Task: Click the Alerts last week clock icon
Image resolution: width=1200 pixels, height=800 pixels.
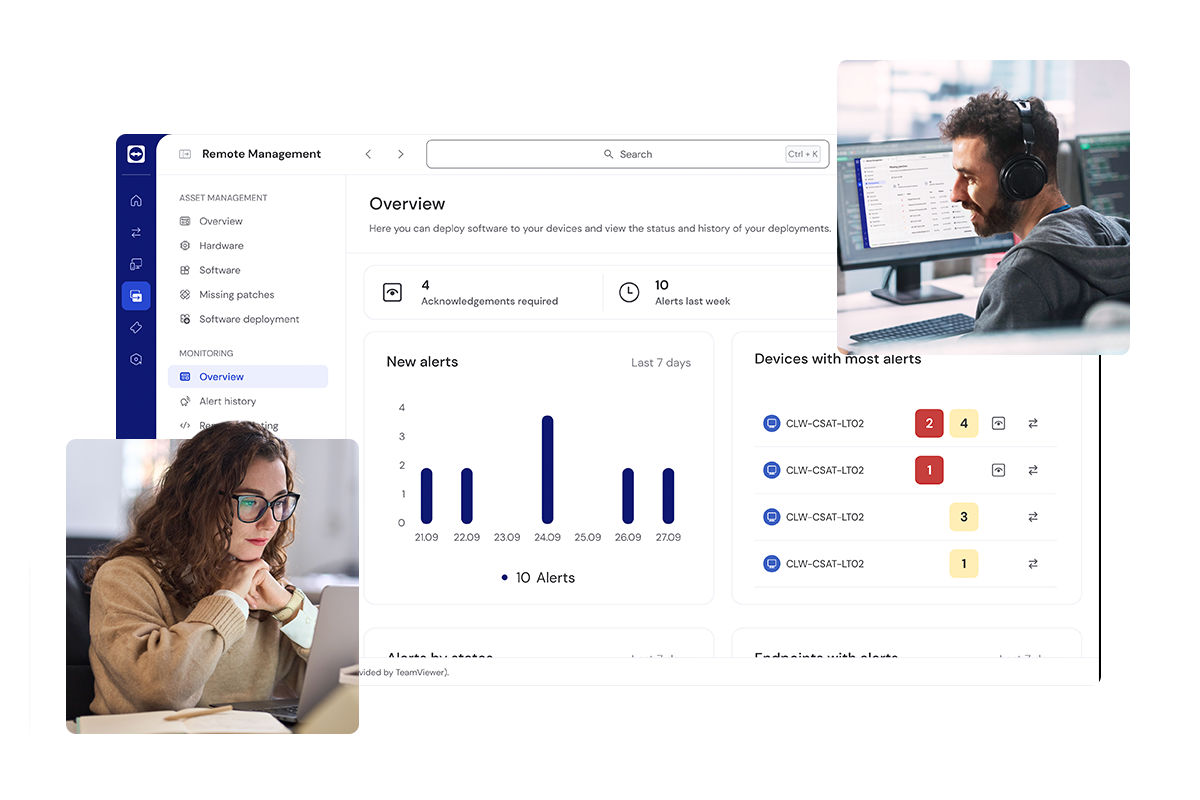Action: click(629, 292)
